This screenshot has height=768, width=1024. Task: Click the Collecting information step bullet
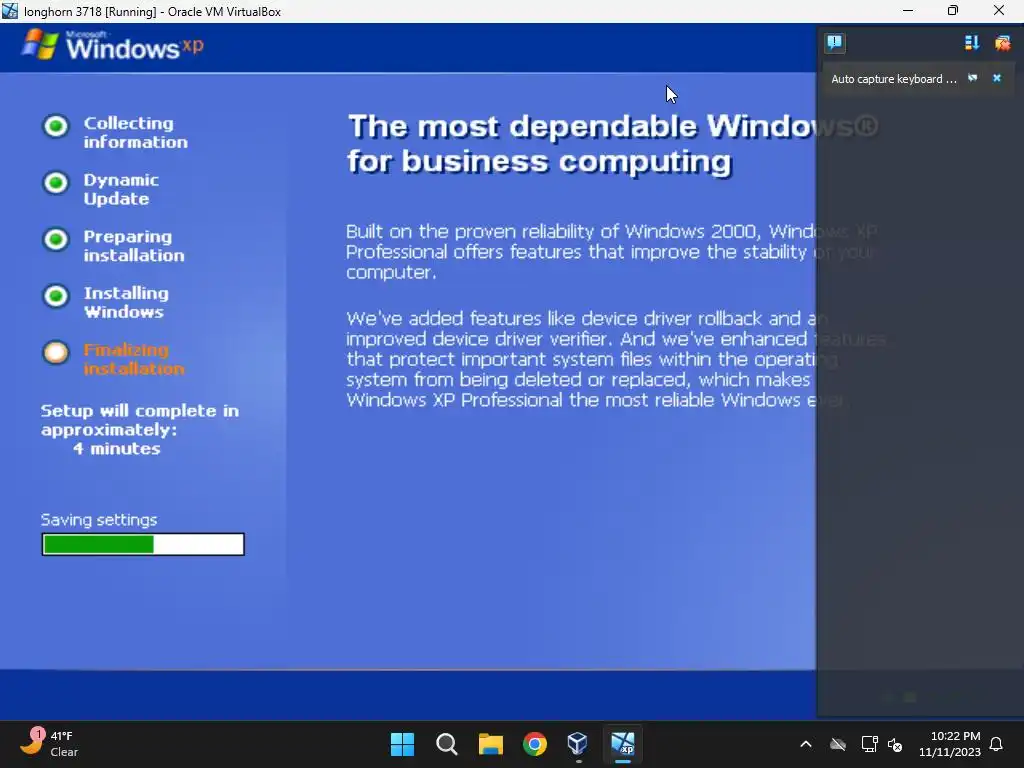56,126
